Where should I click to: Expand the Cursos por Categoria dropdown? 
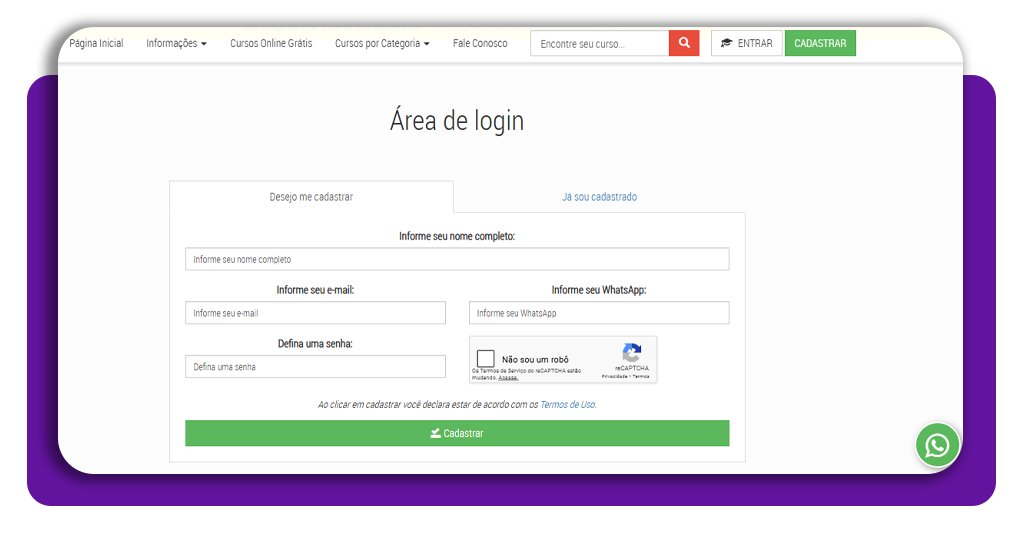[x=382, y=44]
